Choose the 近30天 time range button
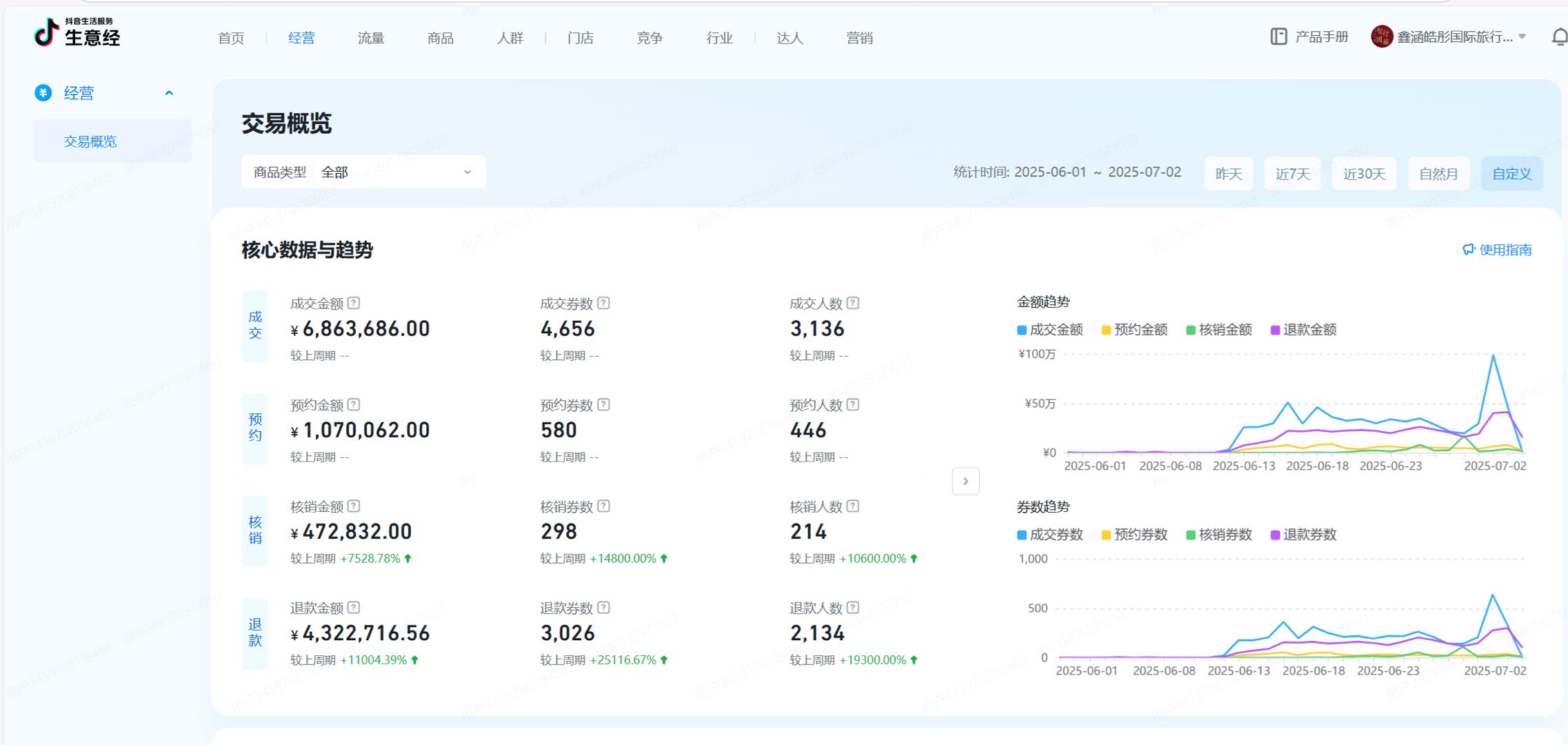 (x=1365, y=173)
